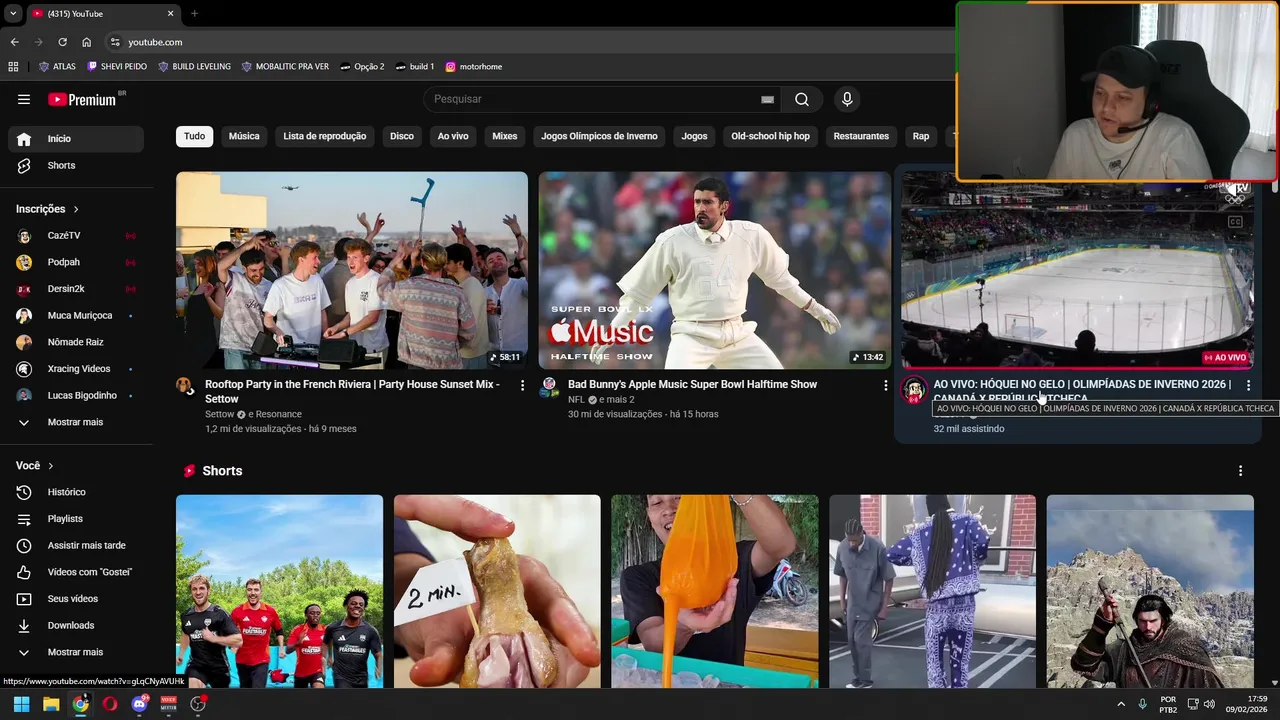The image size is (1280, 720).
Task: Open the Xracing Videos subscription channel
Action: pos(76,369)
